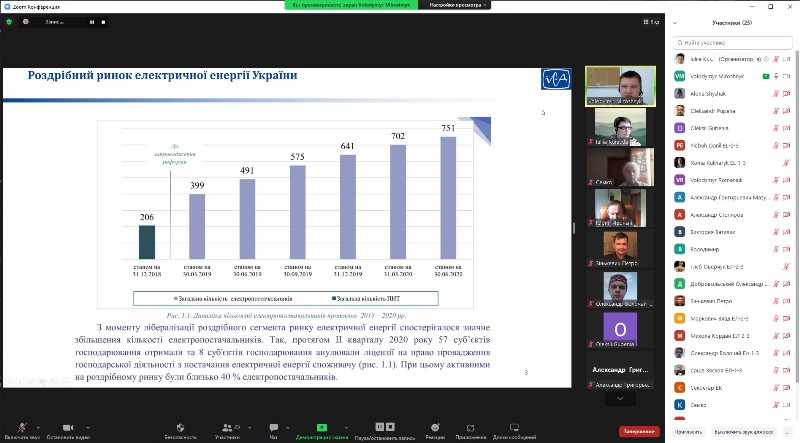The image size is (800, 443).
Task: Pause recording from bottom toolbar
Action: [x=380, y=427]
